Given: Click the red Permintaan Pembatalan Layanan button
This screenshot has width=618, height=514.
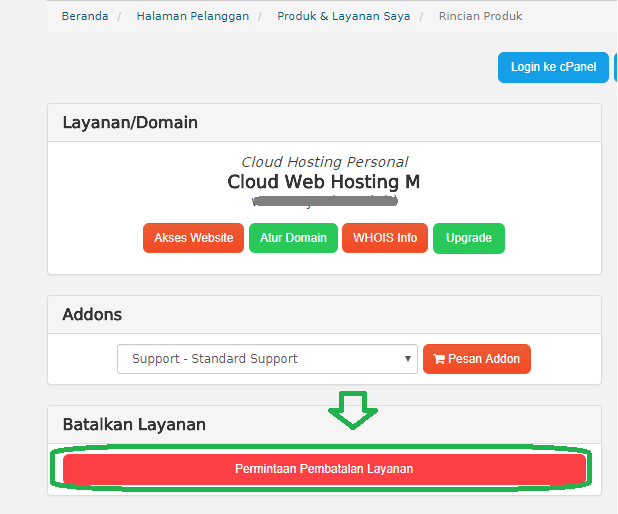Looking at the screenshot, I should pos(324,469).
